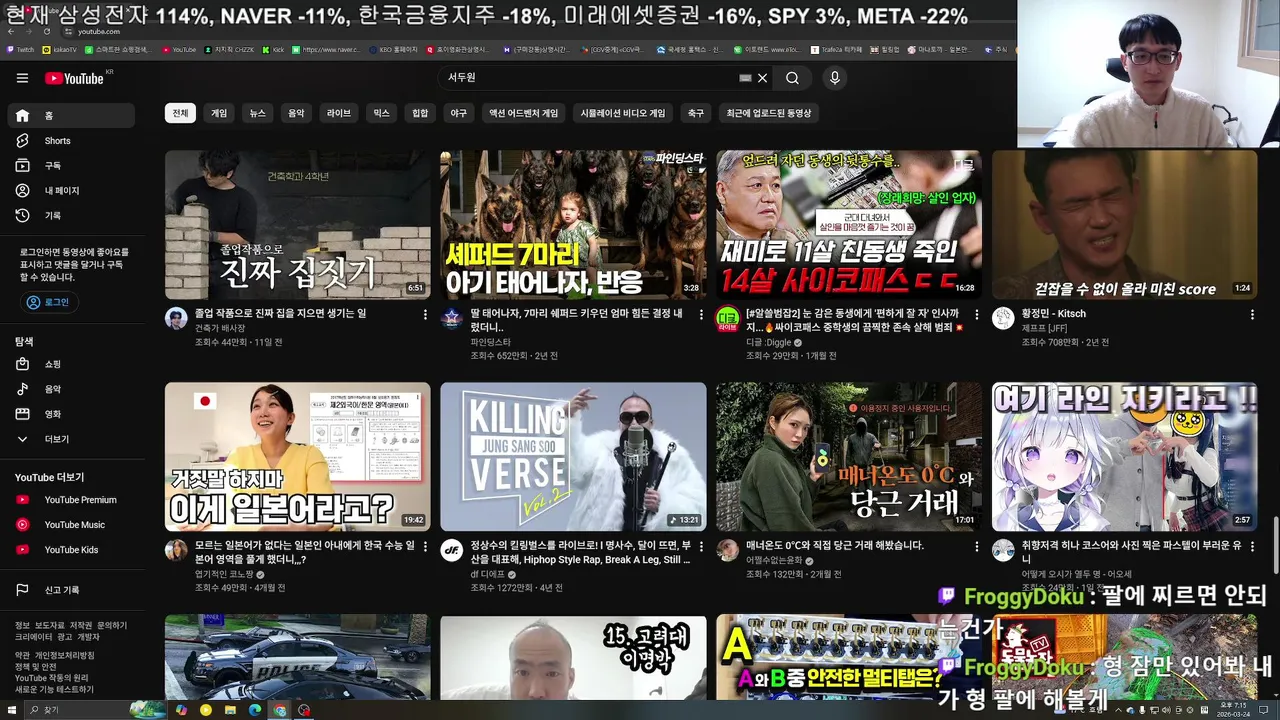Screen dimensions: 1280x720
Task: Open 쇼핑 in the explore section
Action: [71, 364]
